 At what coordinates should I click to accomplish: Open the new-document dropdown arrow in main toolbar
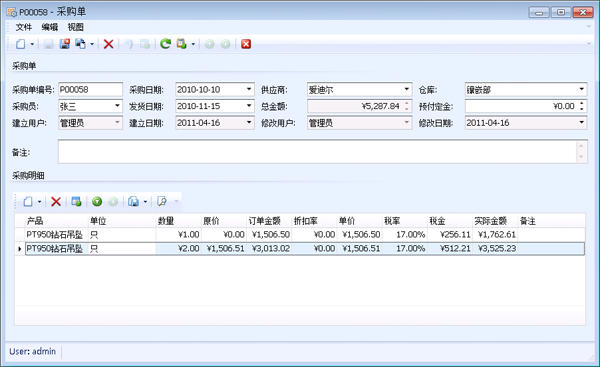[32, 44]
